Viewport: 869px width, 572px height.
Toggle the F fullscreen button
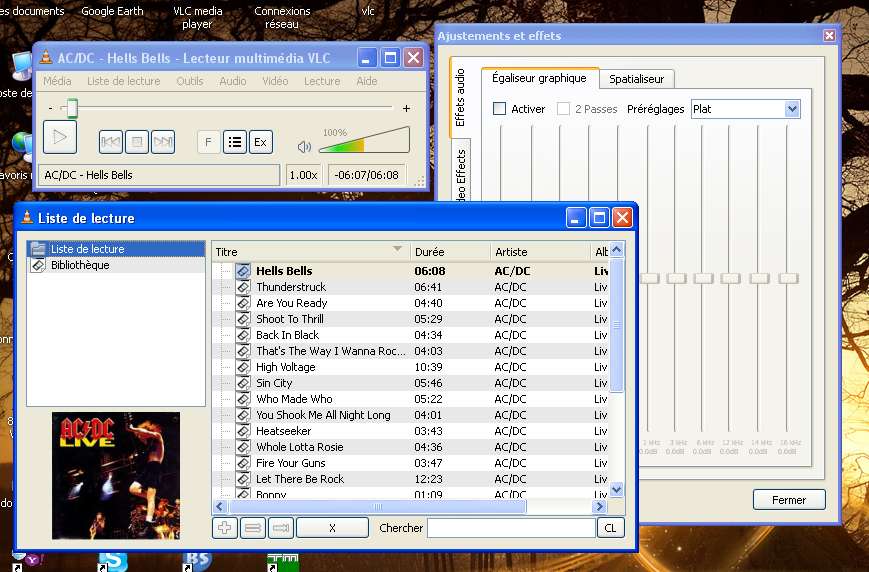coord(209,142)
